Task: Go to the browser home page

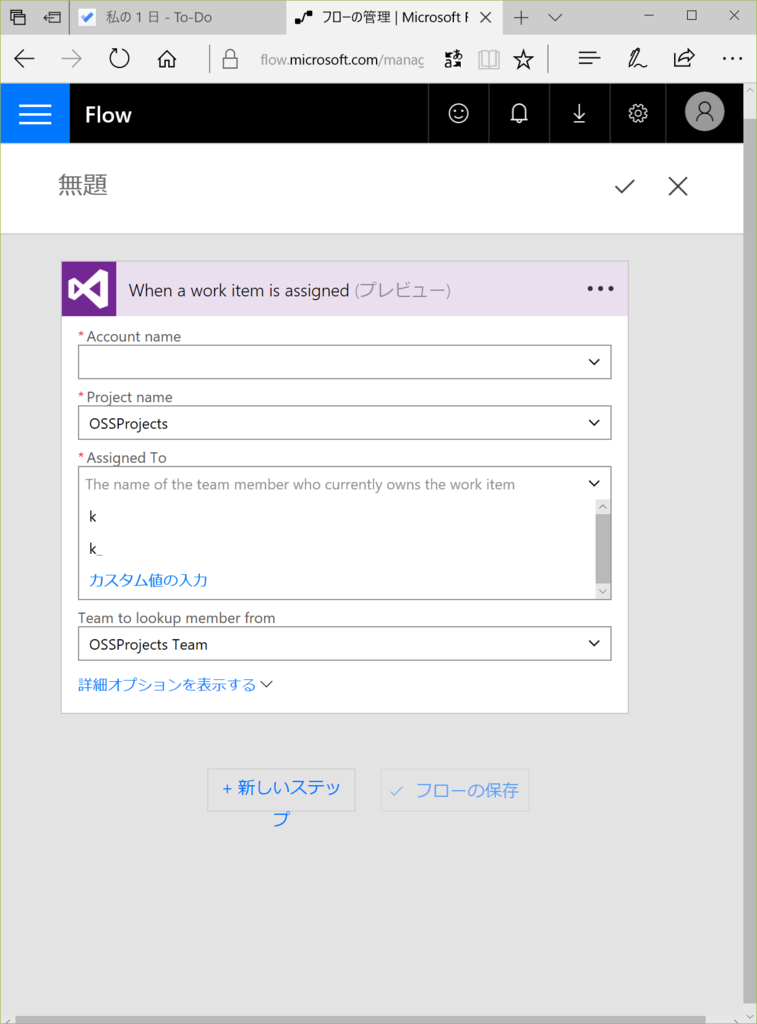Action: click(167, 59)
